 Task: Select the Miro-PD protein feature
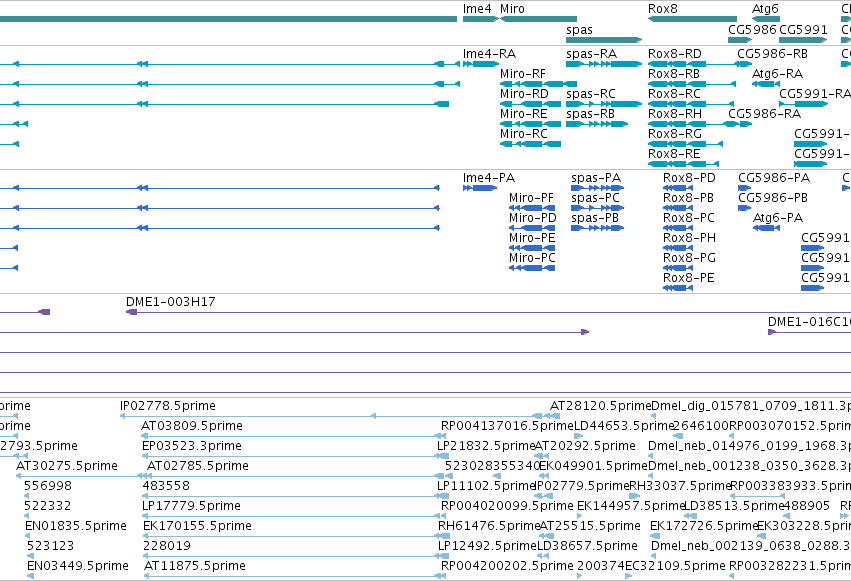click(x=532, y=228)
